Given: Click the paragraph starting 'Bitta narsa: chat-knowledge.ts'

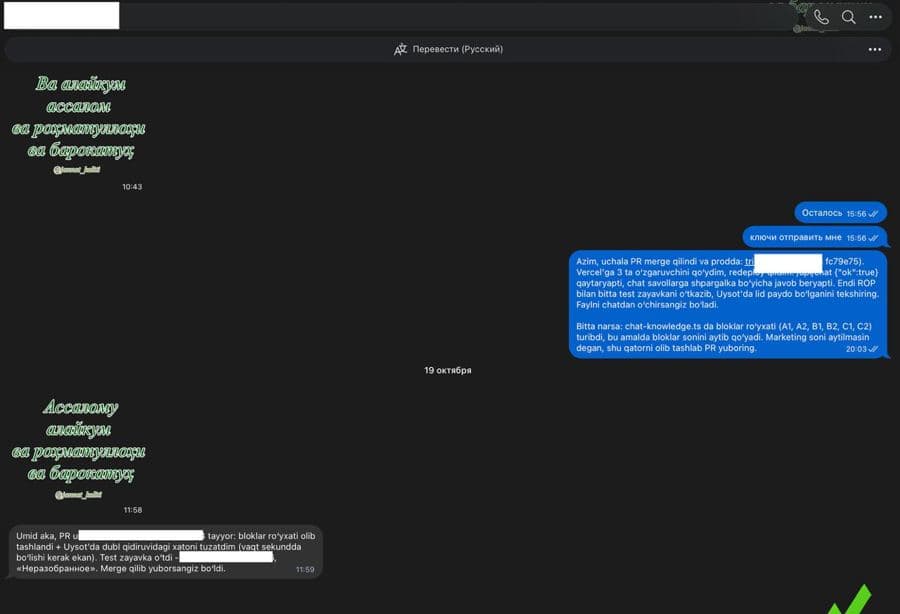Looking at the screenshot, I should tap(723, 337).
